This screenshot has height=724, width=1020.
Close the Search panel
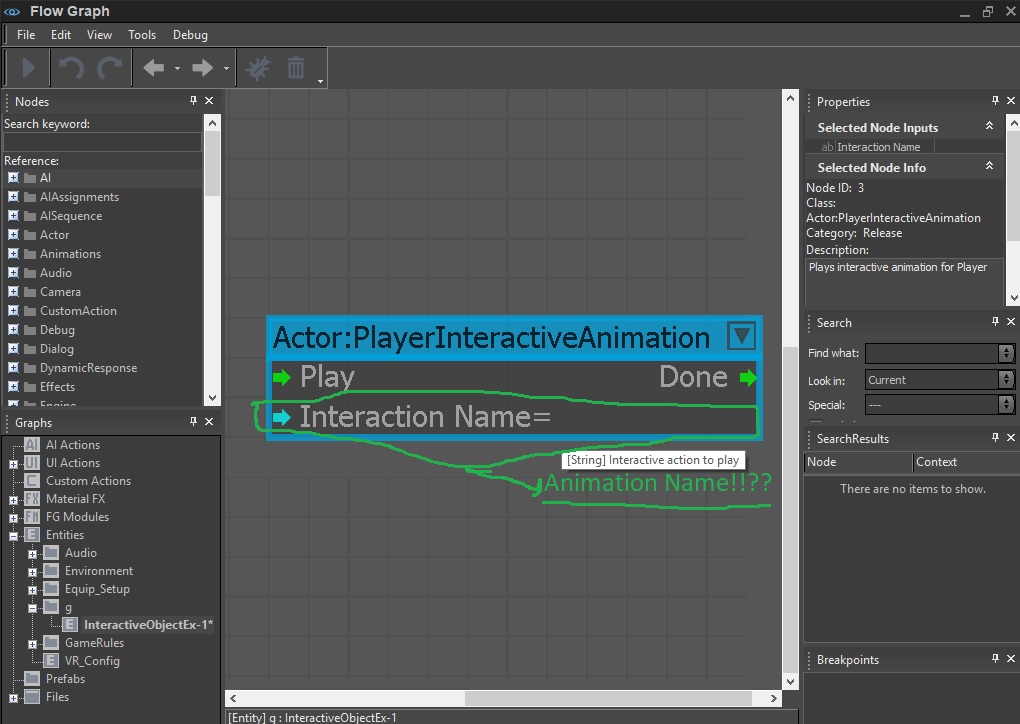1011,321
